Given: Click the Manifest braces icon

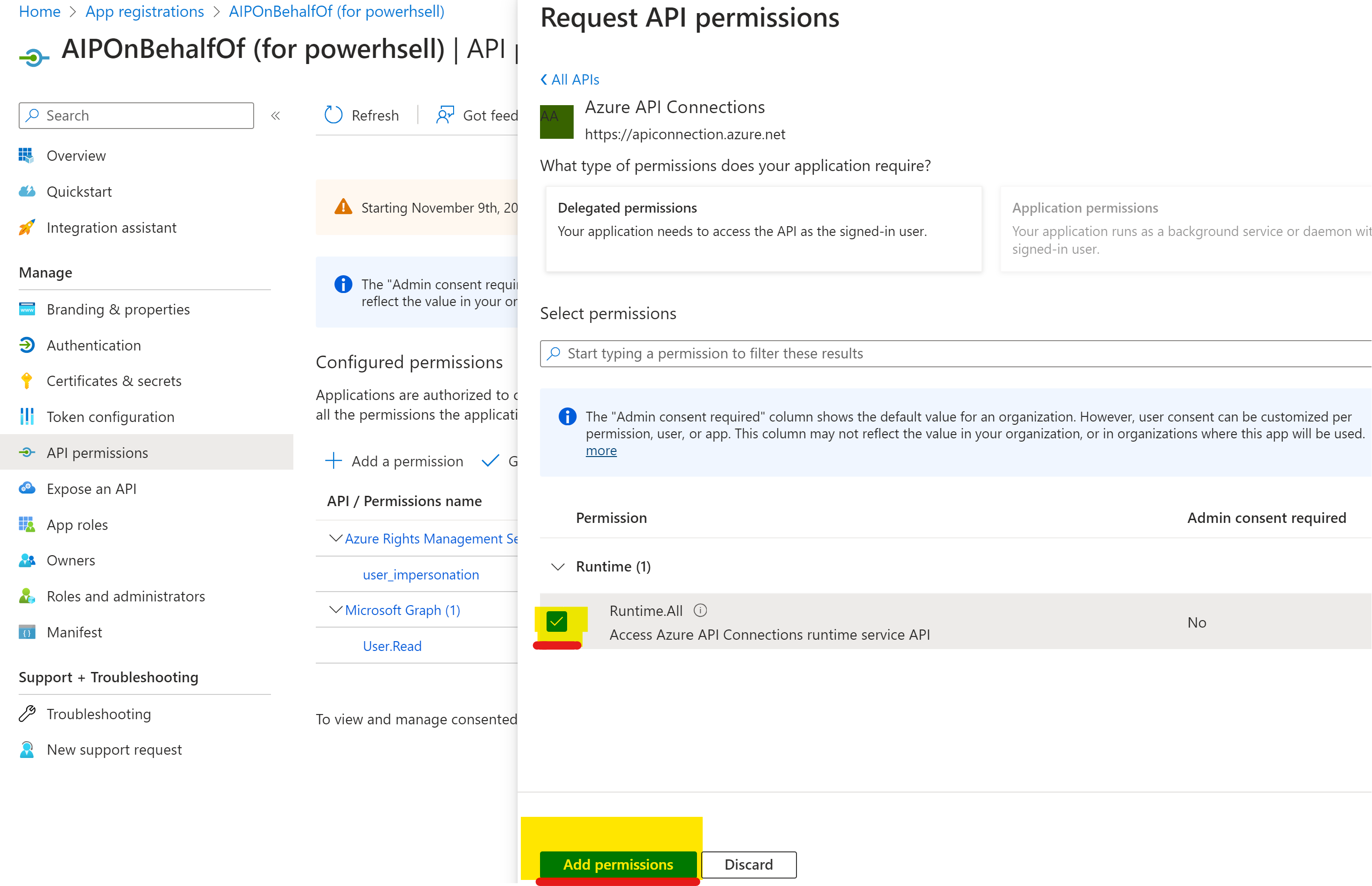Looking at the screenshot, I should 27,632.
